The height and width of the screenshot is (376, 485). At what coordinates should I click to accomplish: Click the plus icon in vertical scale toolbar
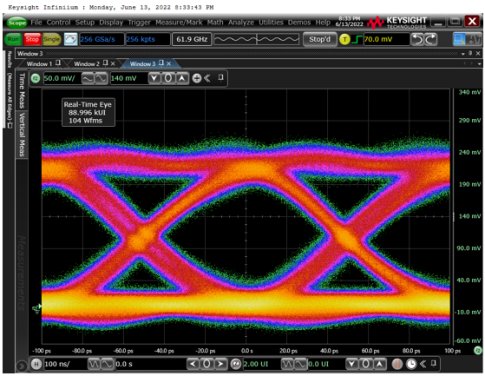point(197,78)
